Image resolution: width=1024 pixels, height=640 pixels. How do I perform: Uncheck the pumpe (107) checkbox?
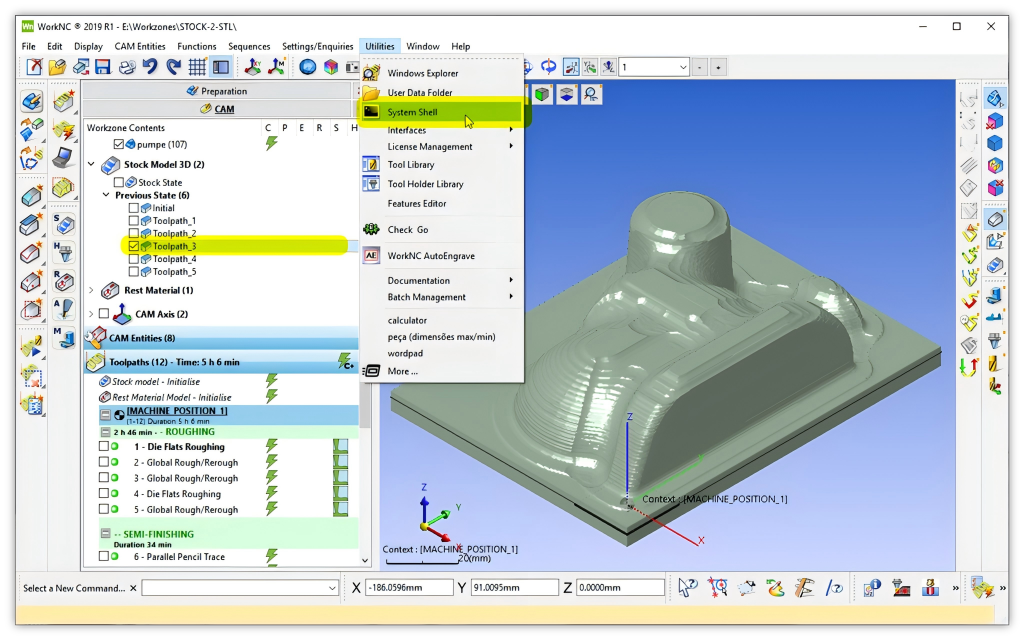118,144
